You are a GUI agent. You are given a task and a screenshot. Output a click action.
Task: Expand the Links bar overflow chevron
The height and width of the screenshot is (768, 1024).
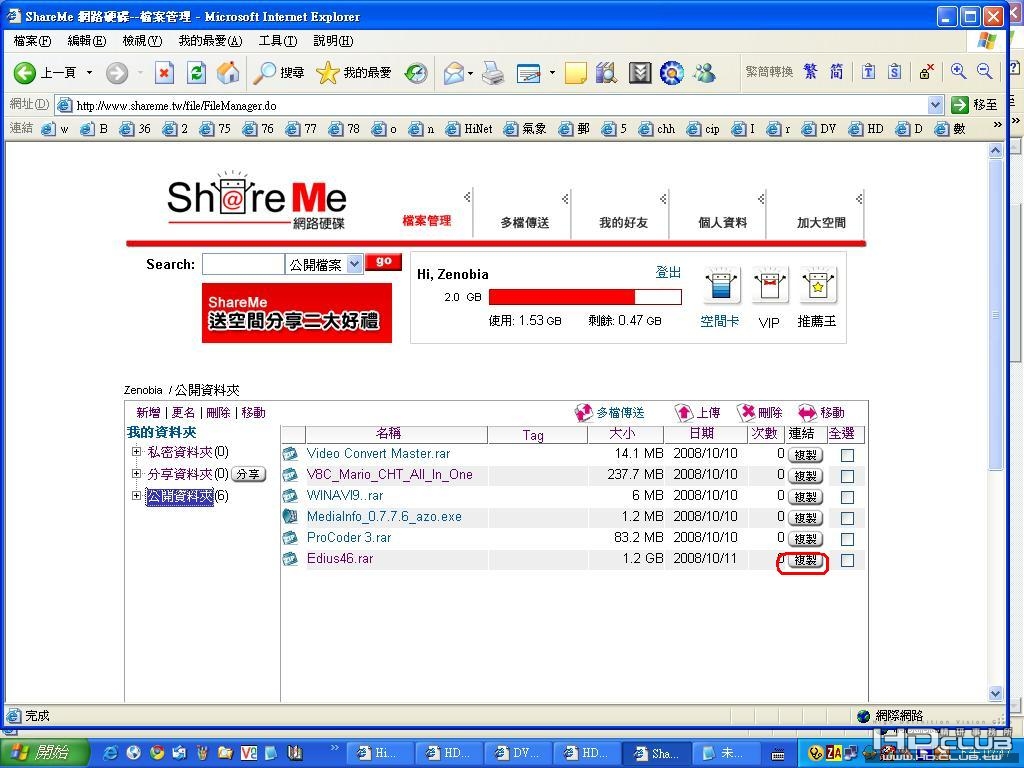coord(997,124)
